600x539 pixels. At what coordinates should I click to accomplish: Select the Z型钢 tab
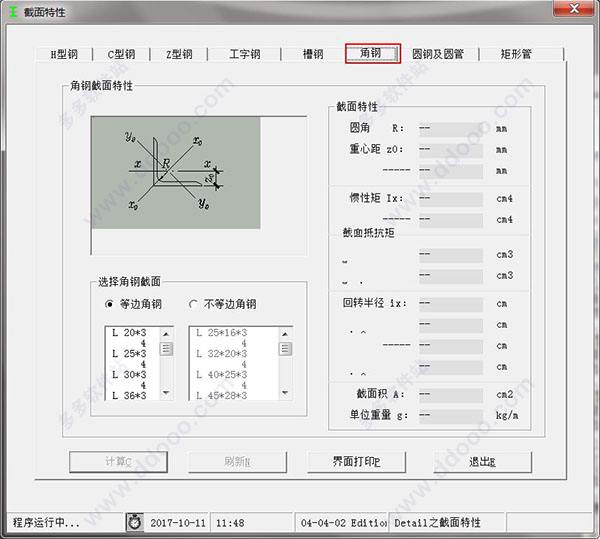click(179, 54)
